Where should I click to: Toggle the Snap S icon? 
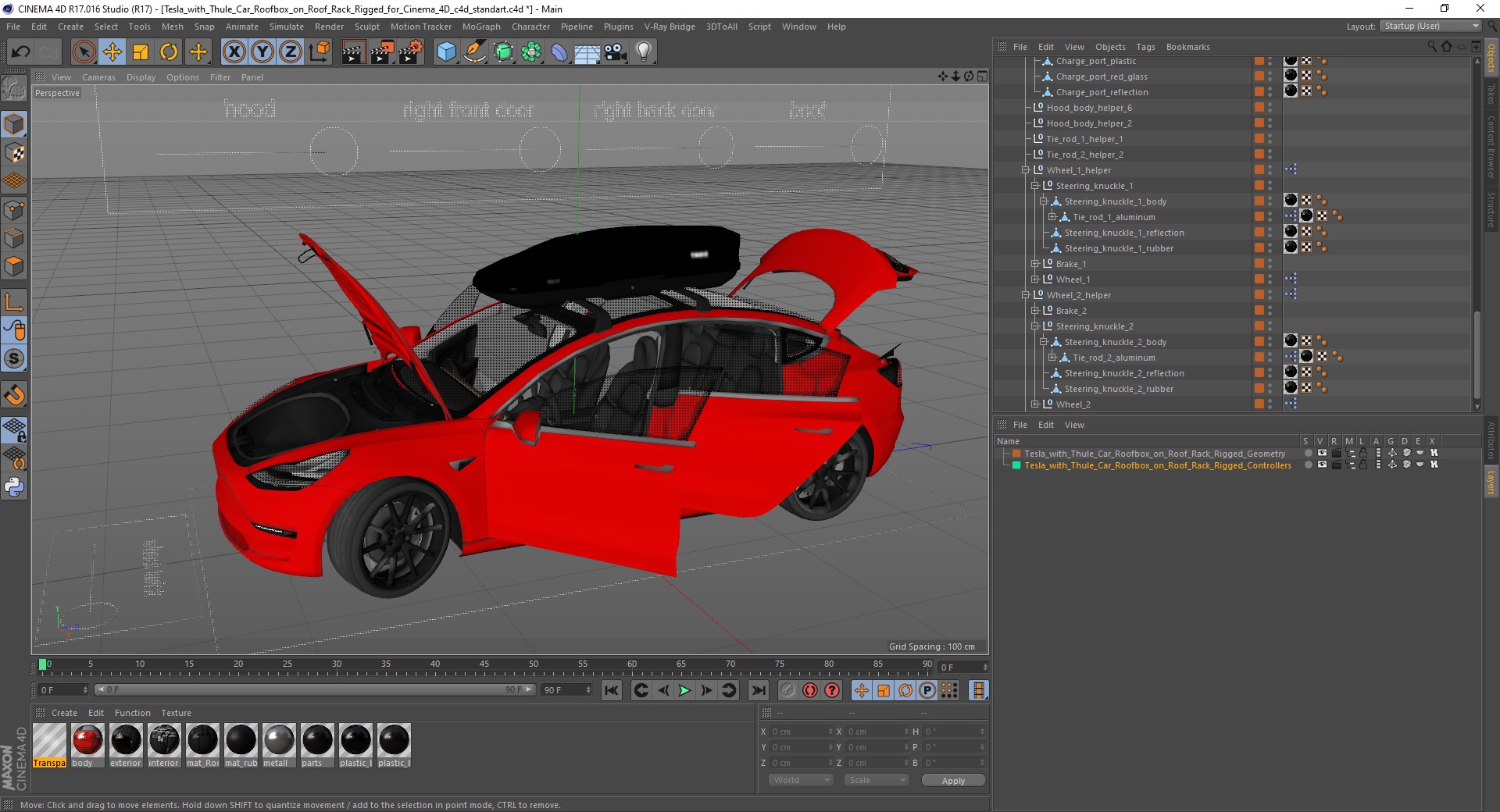14,359
